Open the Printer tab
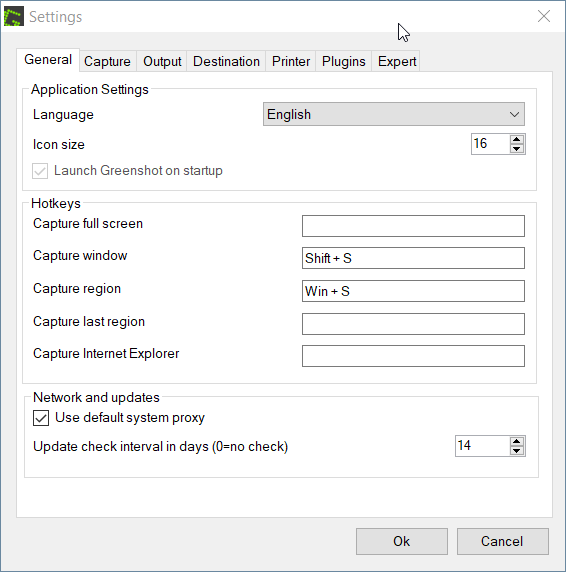The image size is (566, 572). 291,61
